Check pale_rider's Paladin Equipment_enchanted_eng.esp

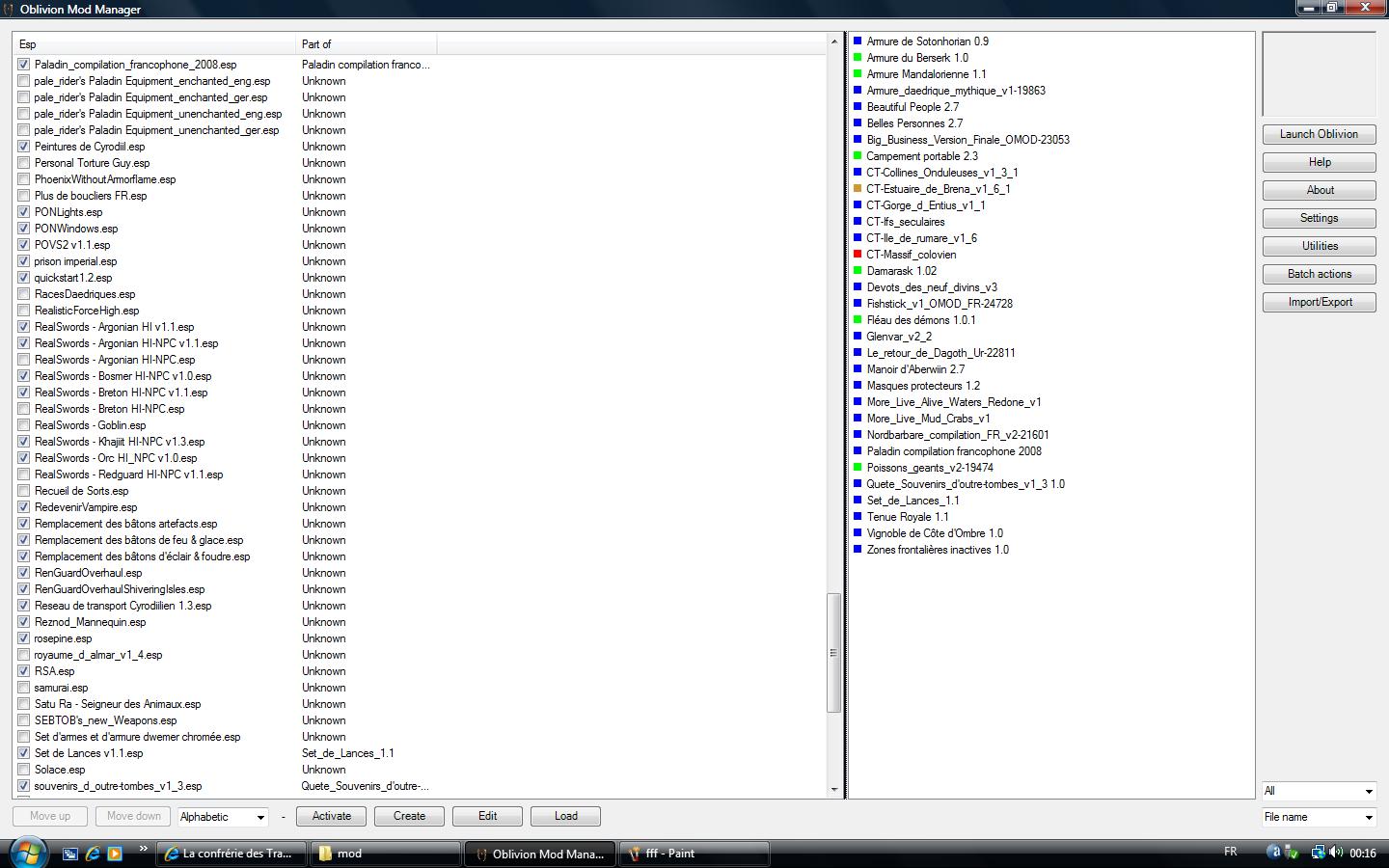[24, 81]
